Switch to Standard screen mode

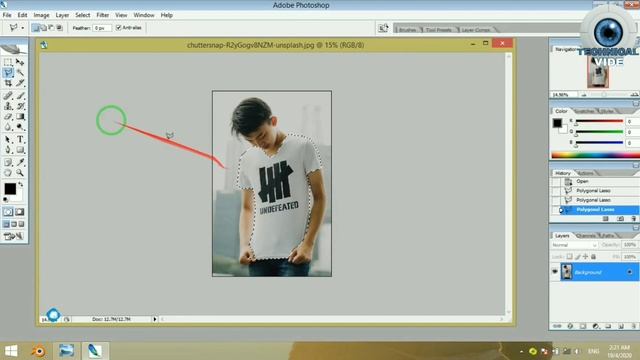6,224
